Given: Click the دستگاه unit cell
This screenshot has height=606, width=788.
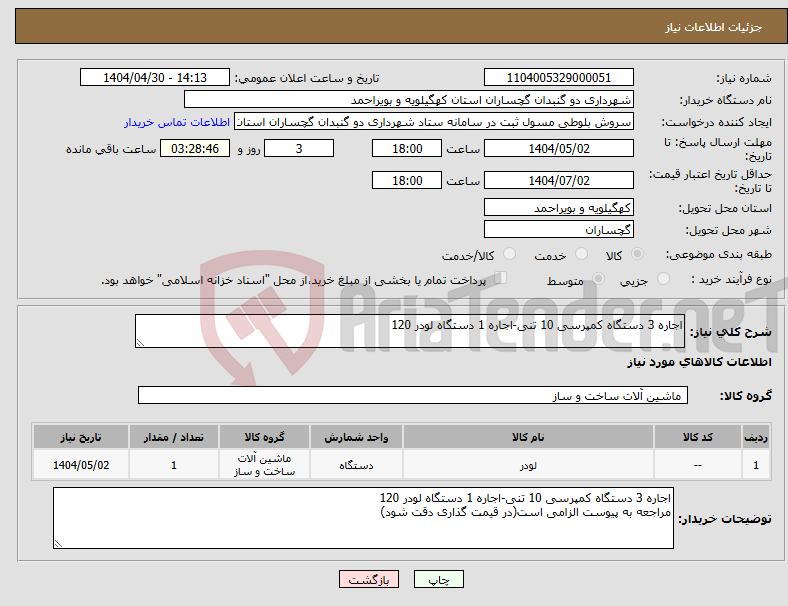Looking at the screenshot, I should (356, 465).
